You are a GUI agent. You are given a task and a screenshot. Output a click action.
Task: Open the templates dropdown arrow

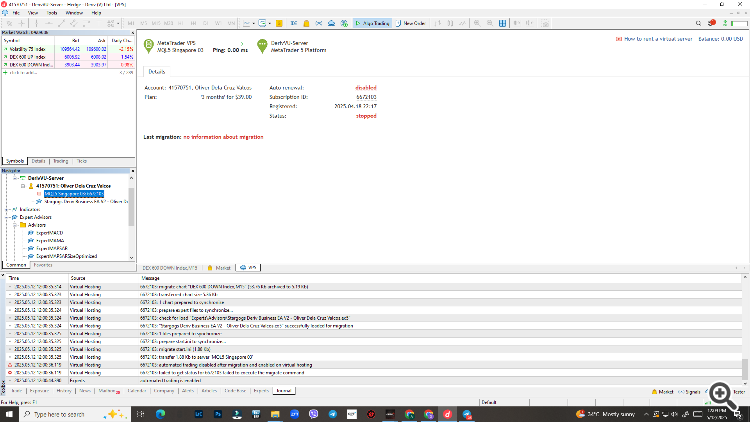pyautogui.click(x=269, y=23)
